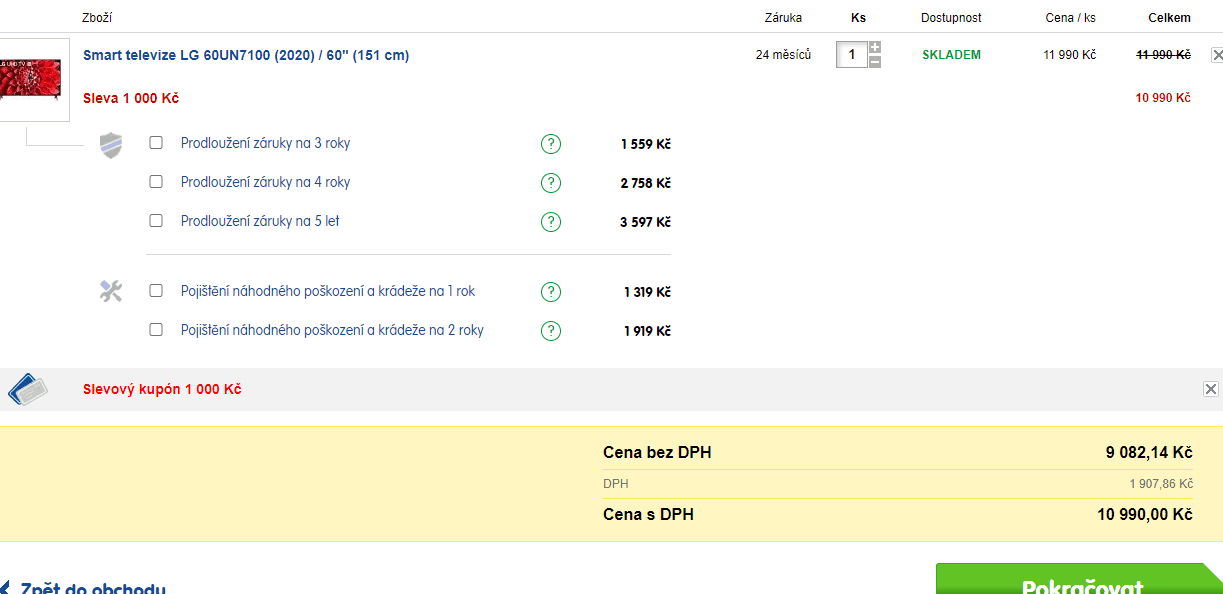The height and width of the screenshot is (594, 1223).
Task: Increase quantity with the plus button
Action: 875,48
